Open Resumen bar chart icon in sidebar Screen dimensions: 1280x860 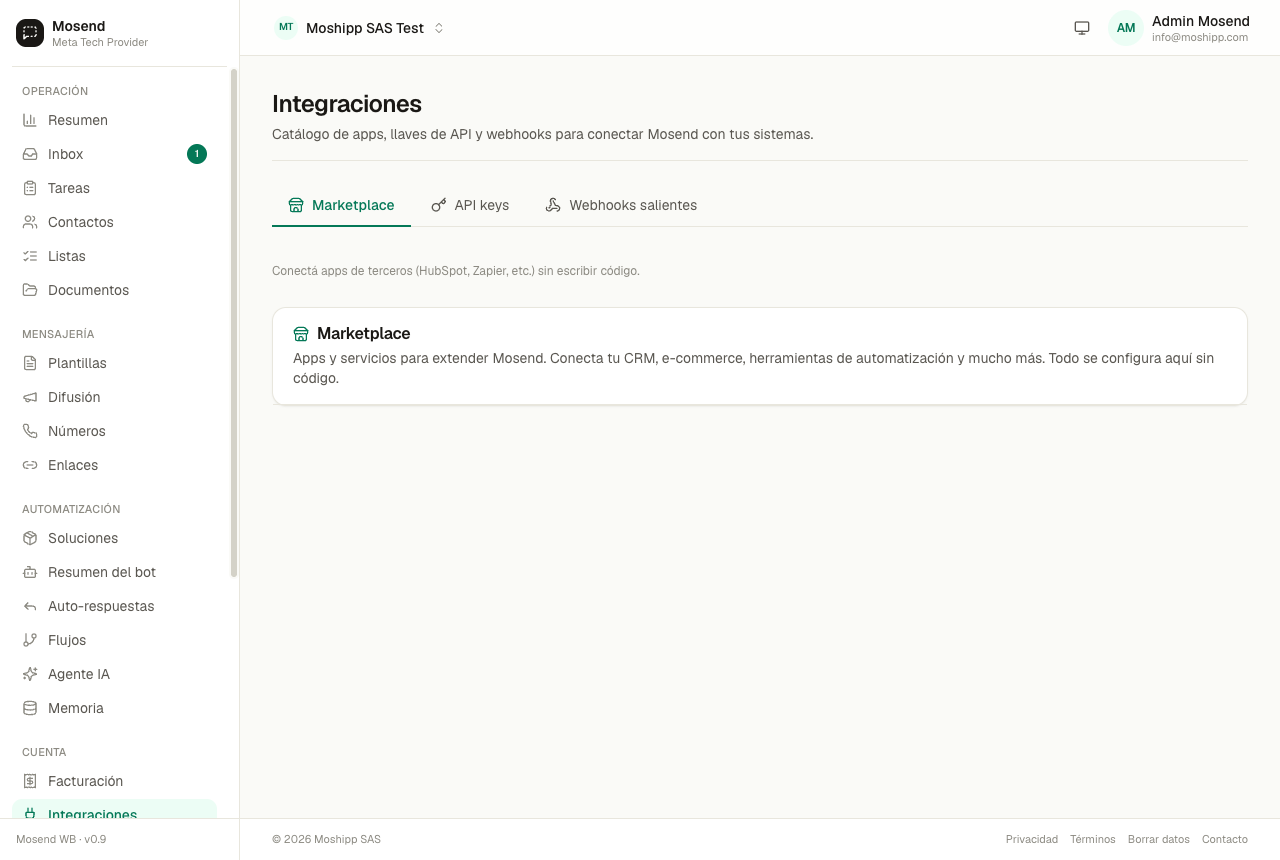30,120
